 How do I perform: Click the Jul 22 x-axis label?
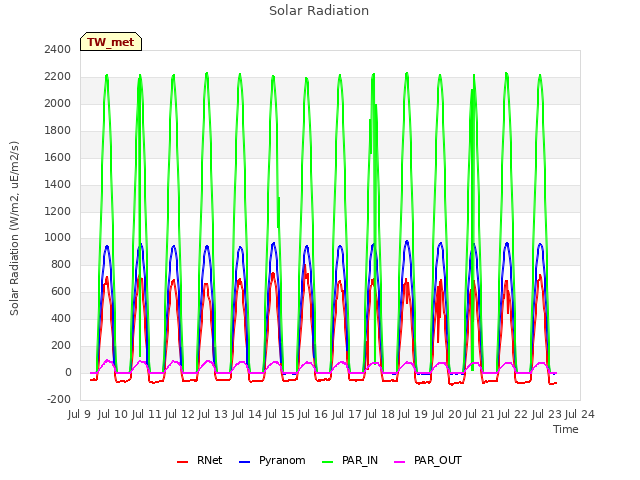click(x=513, y=414)
